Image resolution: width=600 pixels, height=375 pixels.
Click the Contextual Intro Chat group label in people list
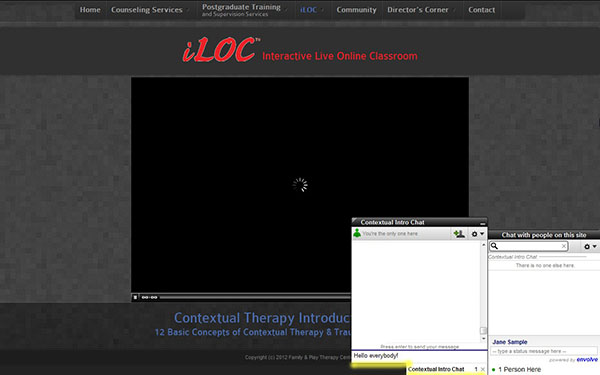pos(513,257)
